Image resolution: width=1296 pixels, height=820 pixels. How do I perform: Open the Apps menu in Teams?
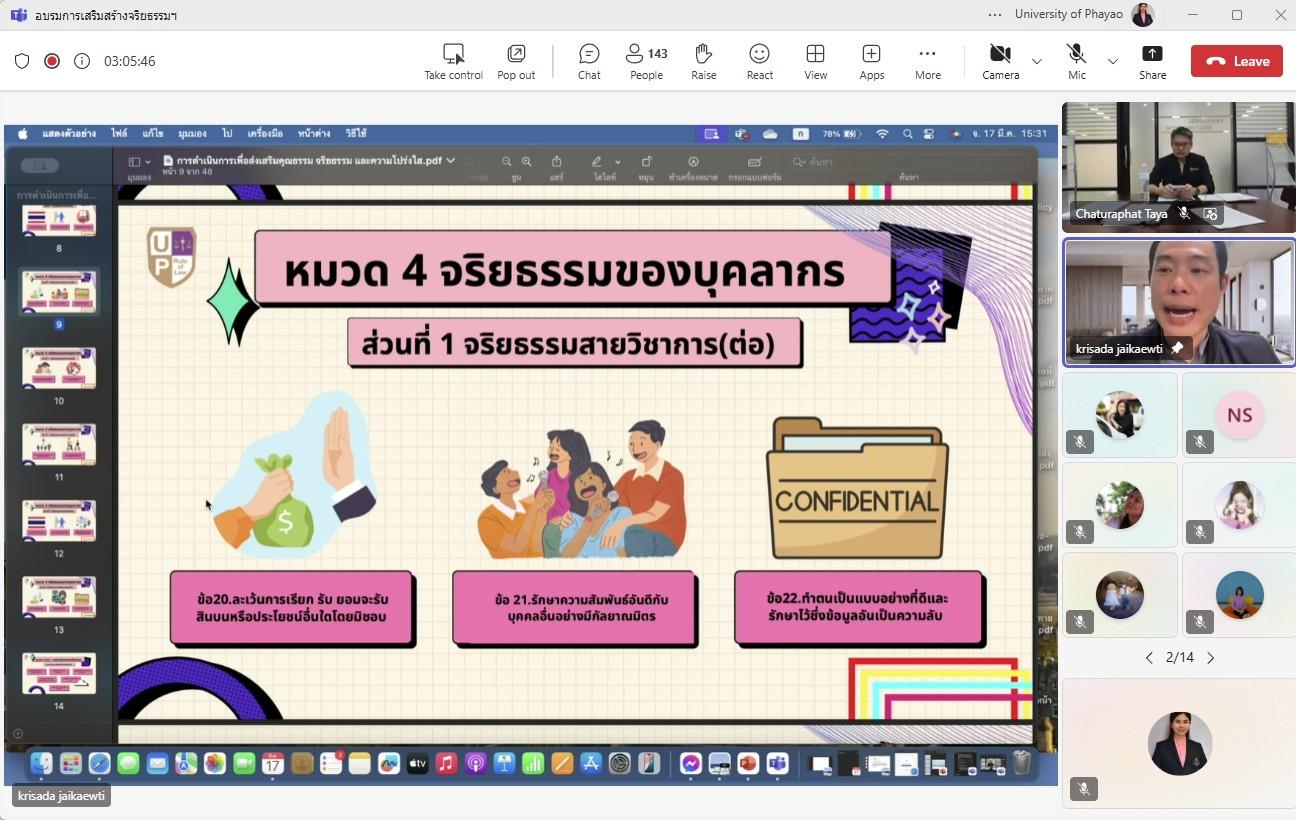(871, 61)
